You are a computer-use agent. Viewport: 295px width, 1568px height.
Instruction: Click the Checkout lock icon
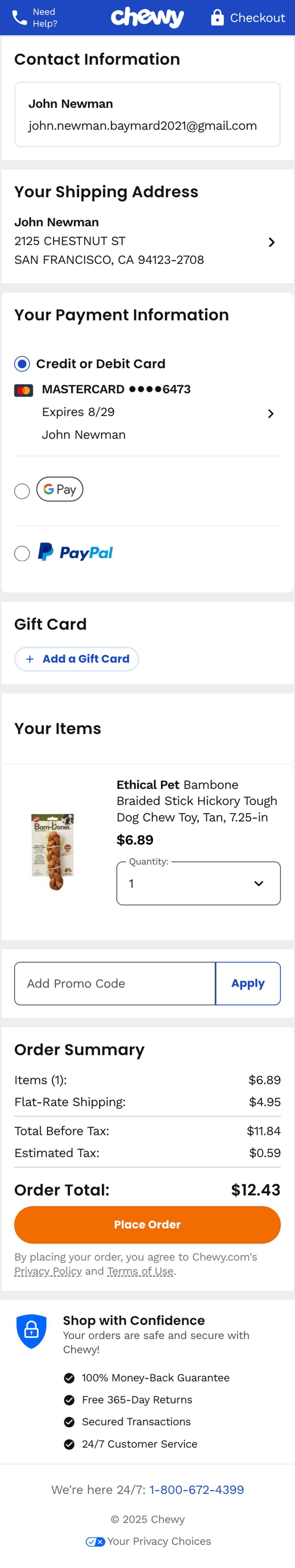point(217,18)
